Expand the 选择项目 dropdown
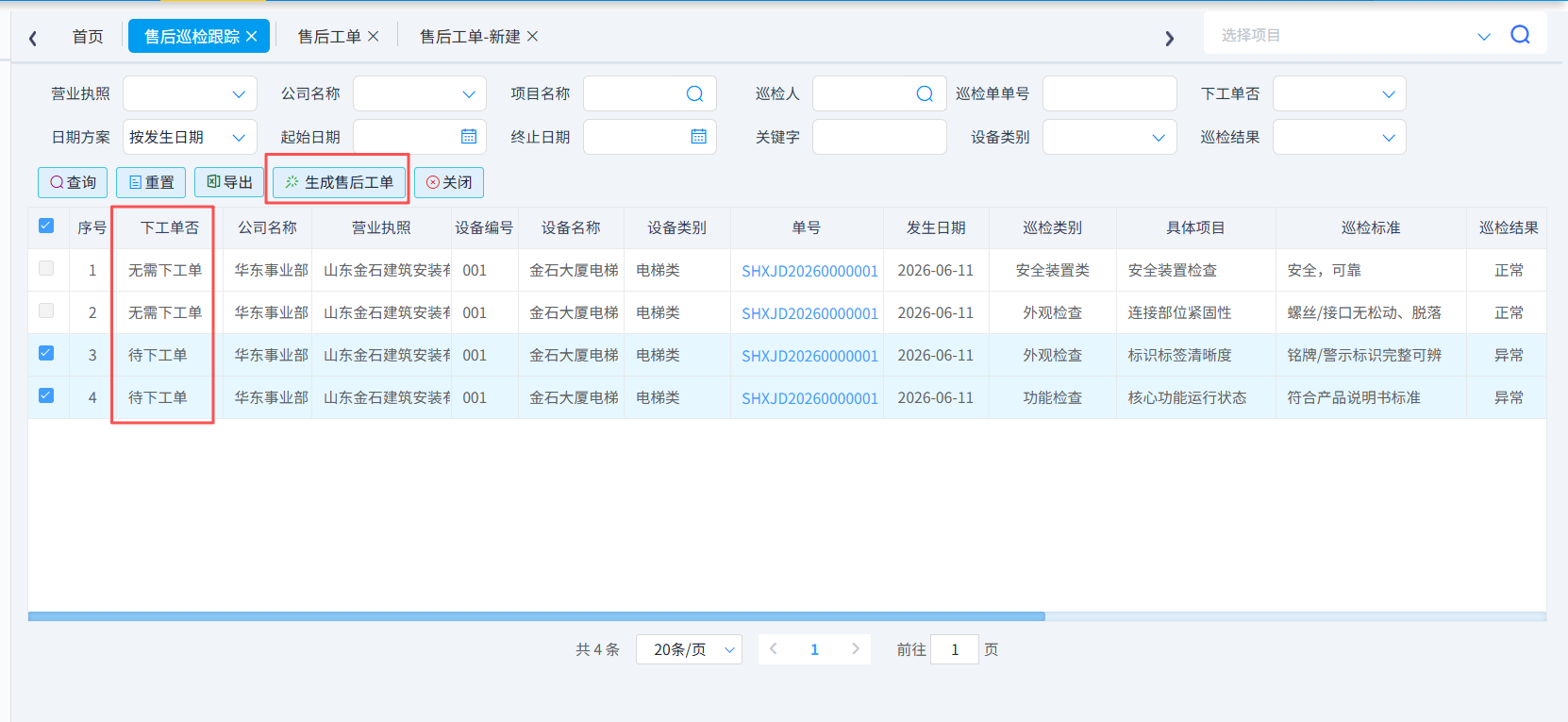Viewport: 1568px width, 722px height. (x=1484, y=36)
